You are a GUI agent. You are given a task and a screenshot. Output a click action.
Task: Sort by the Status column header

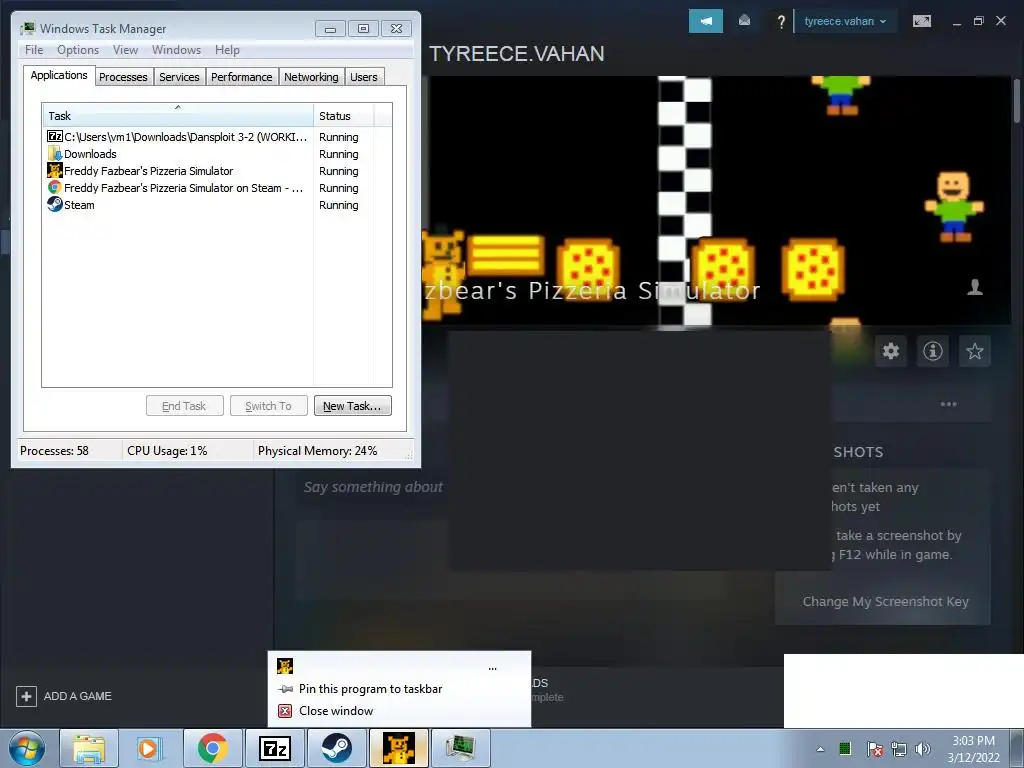(x=344, y=116)
